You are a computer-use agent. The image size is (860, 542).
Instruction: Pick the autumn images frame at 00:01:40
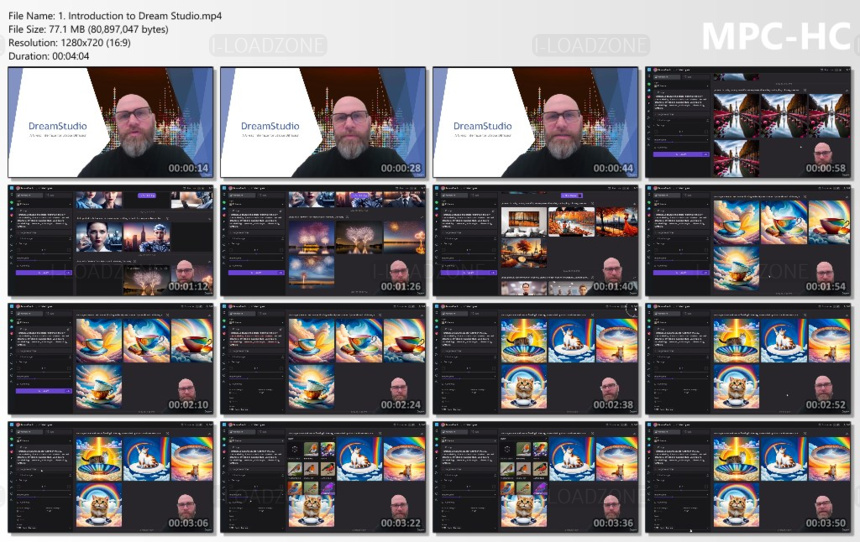[535, 240]
